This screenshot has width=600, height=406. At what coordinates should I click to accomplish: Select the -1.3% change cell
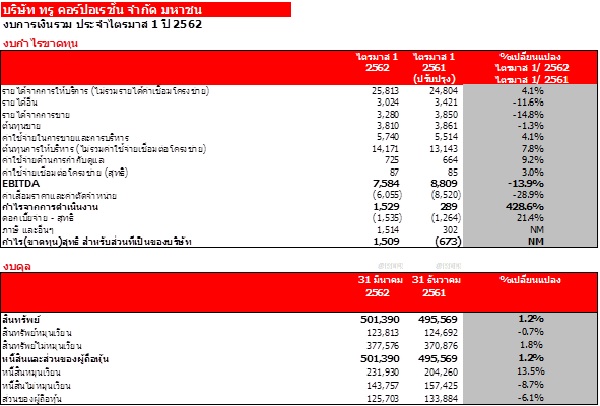530,126
